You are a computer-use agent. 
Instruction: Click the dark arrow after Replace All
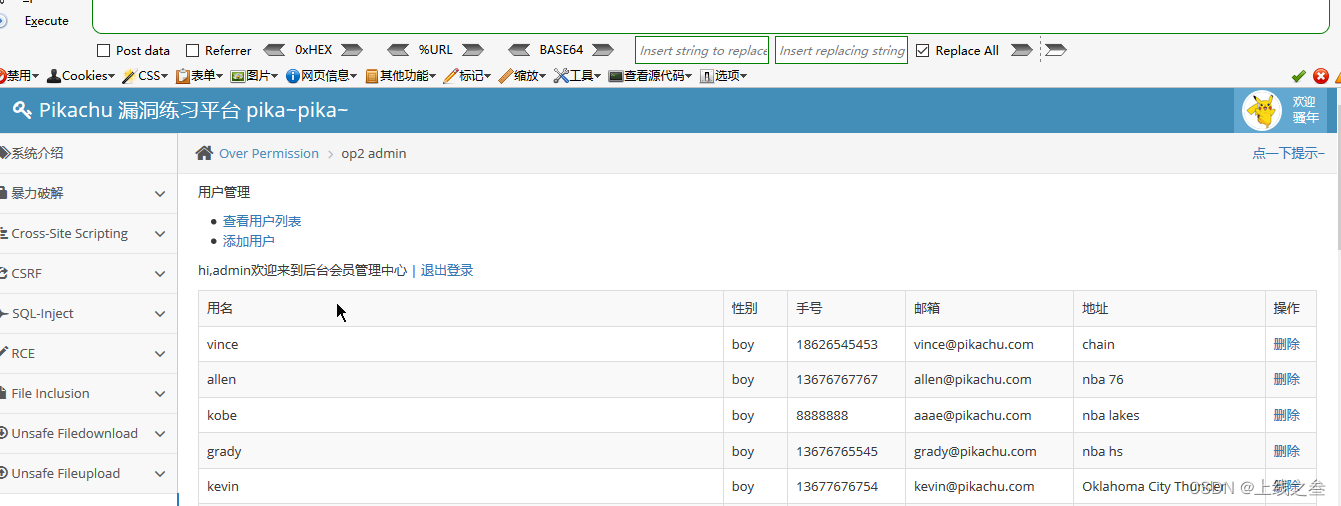(1021, 50)
